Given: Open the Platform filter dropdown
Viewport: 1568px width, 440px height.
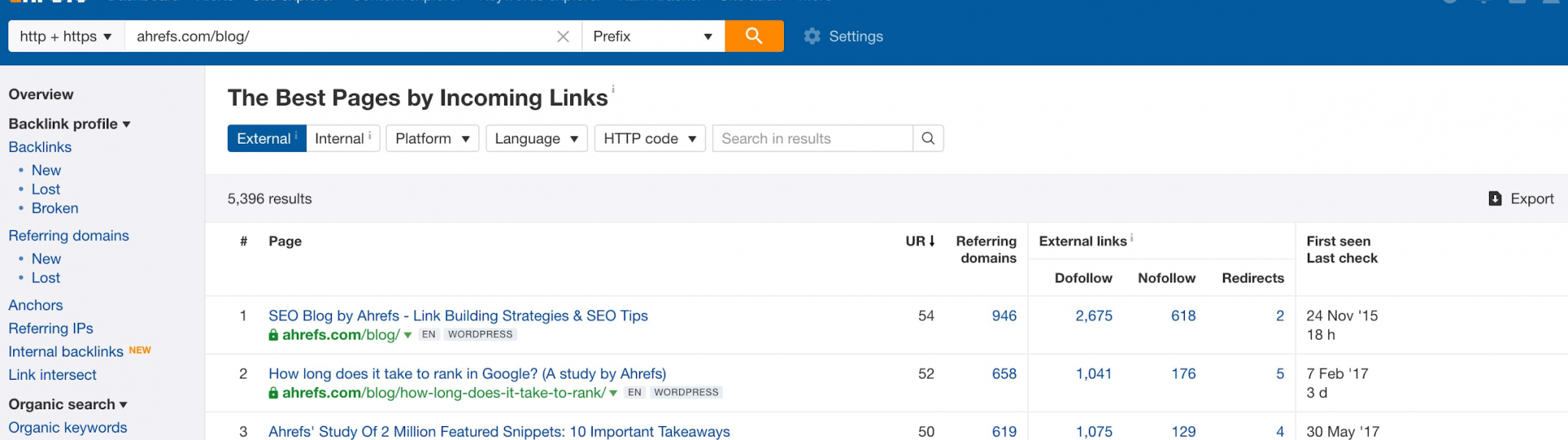Looking at the screenshot, I should point(432,139).
